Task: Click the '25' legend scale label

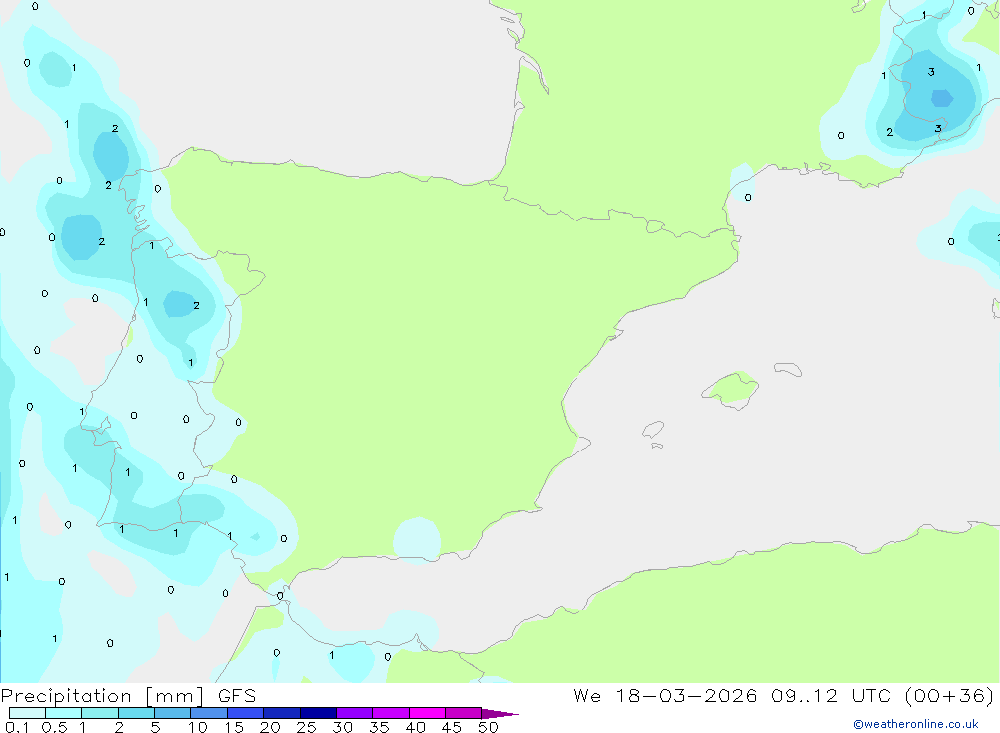Action: 306,727
